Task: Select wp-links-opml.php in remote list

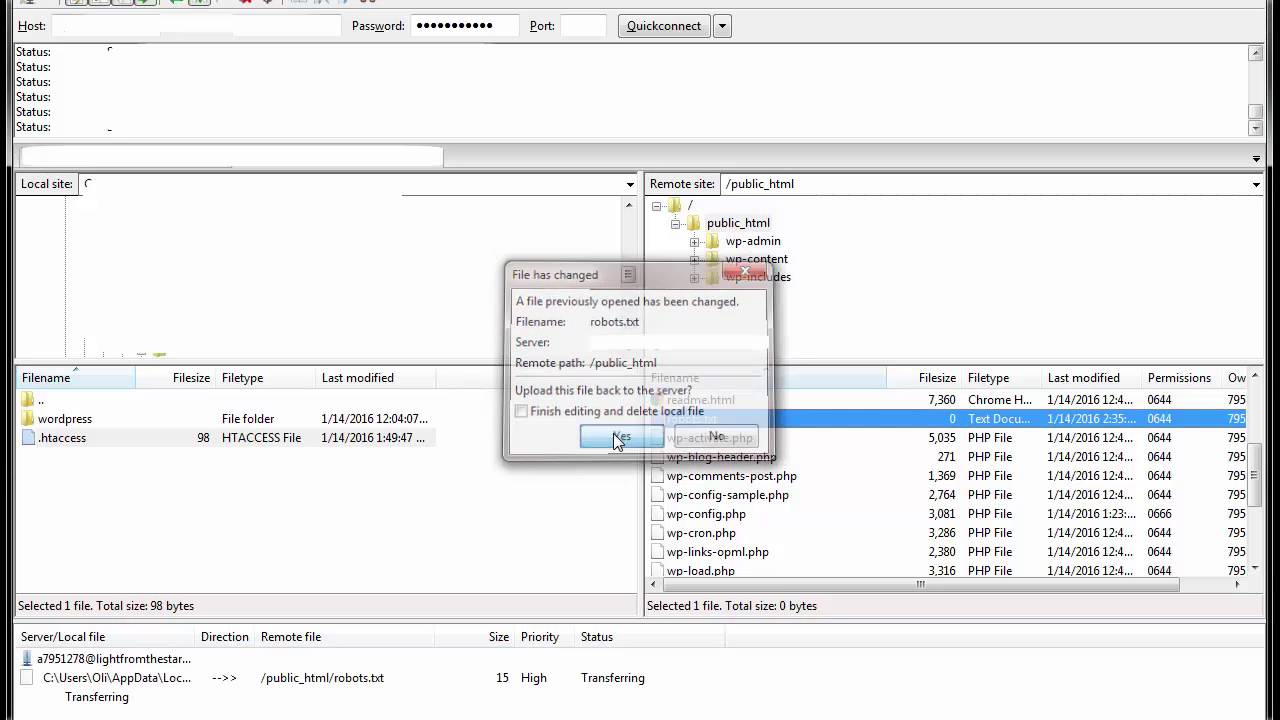Action: (x=718, y=552)
